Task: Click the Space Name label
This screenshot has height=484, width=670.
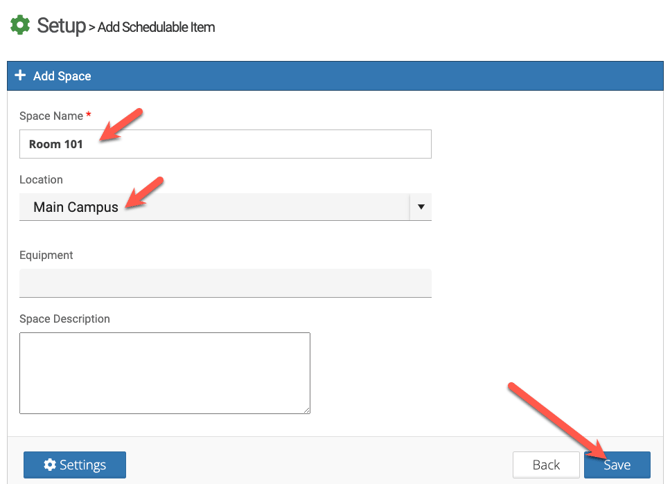Action: 51,116
